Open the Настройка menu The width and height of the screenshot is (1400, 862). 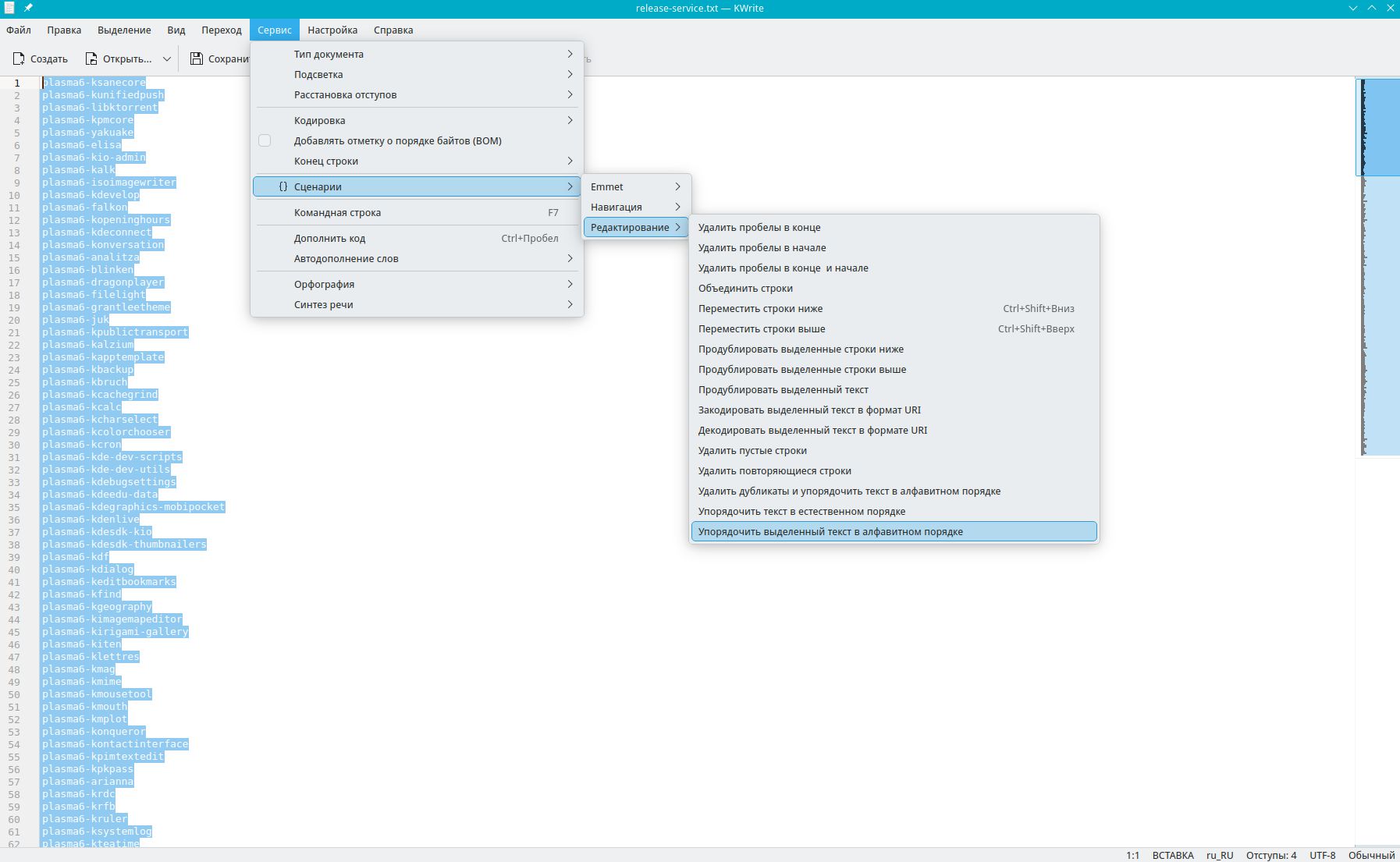tap(332, 30)
